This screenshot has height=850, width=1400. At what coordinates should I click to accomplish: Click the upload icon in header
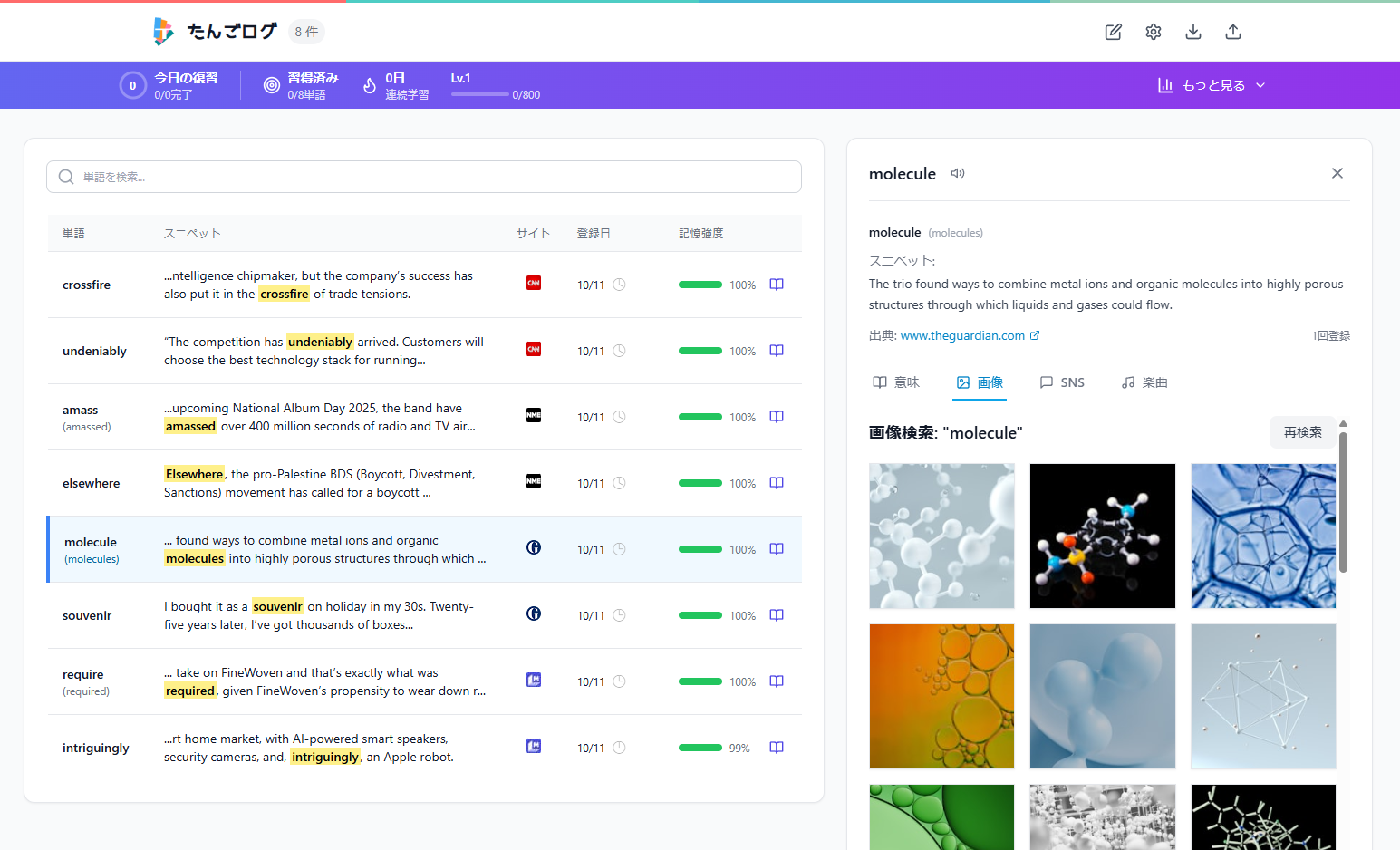coord(1232,32)
